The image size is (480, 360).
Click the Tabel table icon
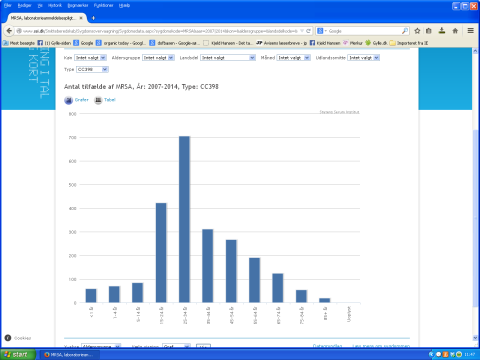[98, 100]
